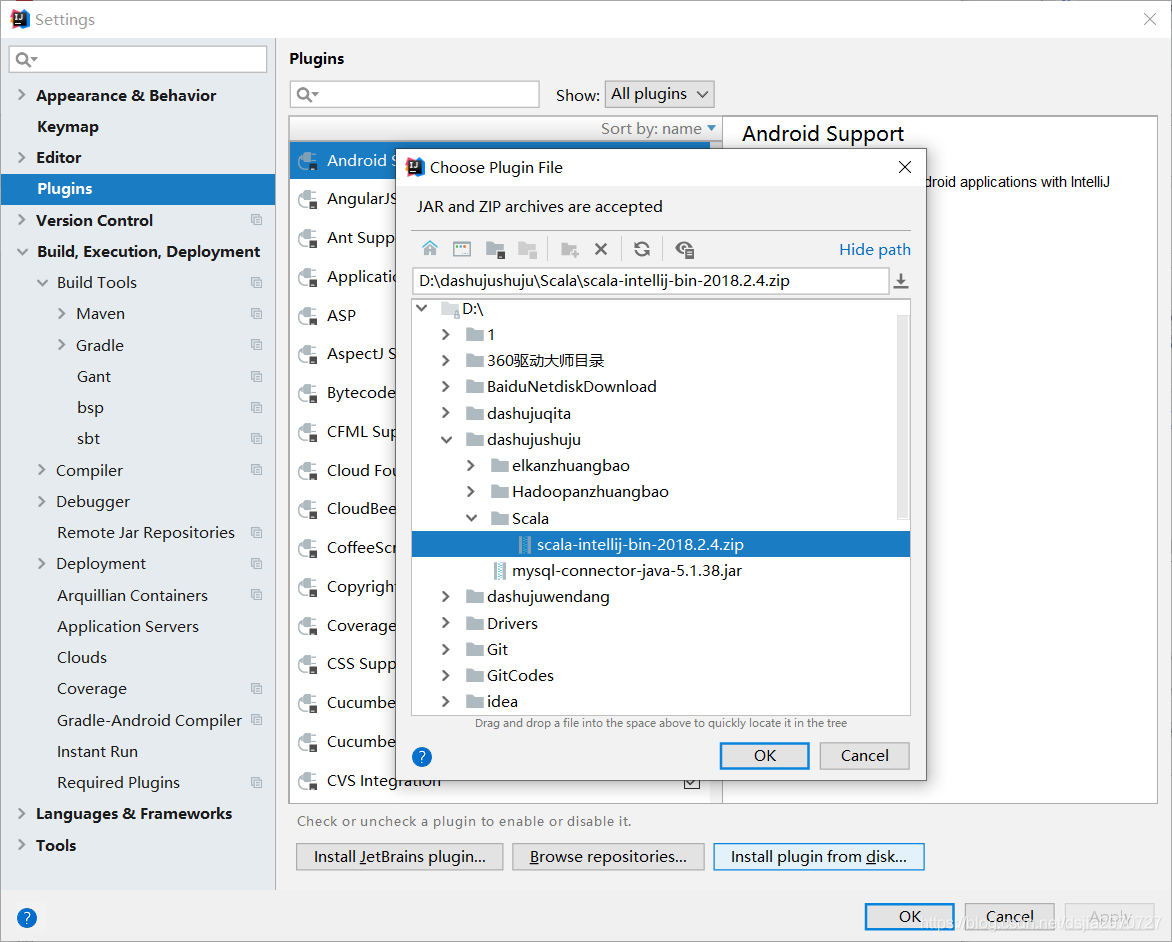Select the GitCodes folder
This screenshot has width=1172, height=942.
(520, 676)
